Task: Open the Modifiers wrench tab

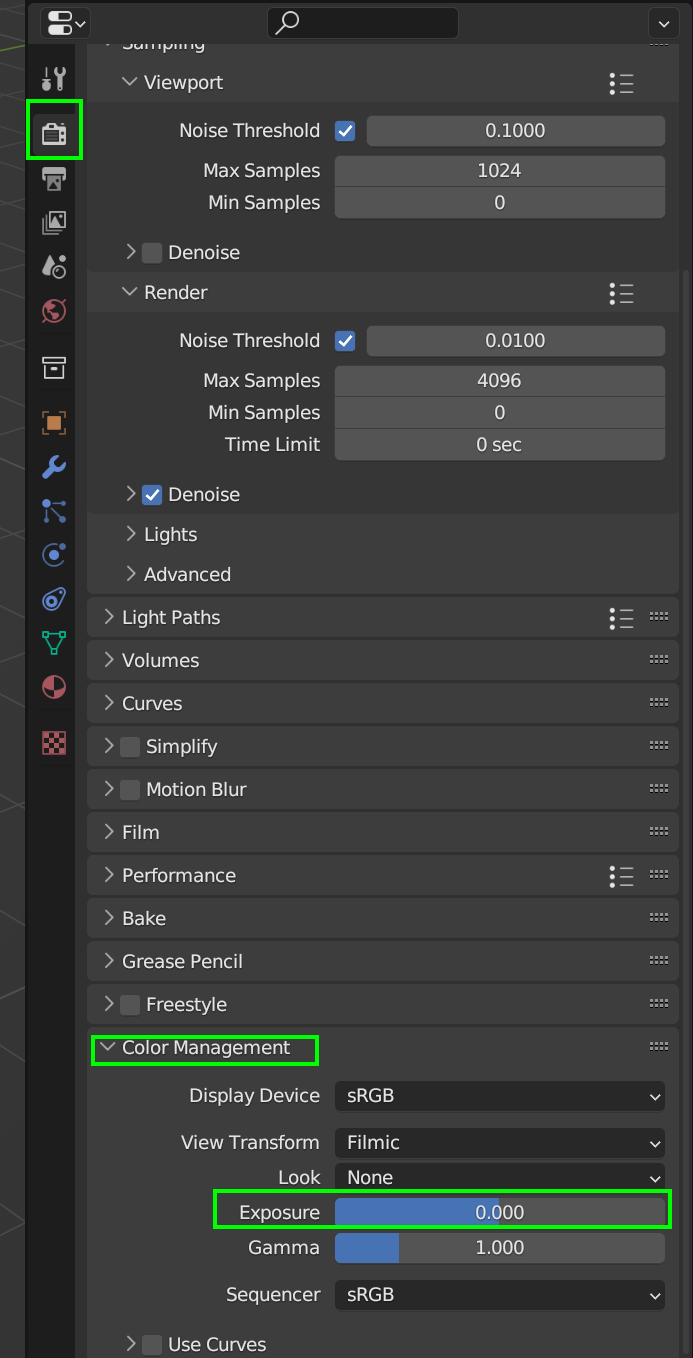Action: (54, 466)
